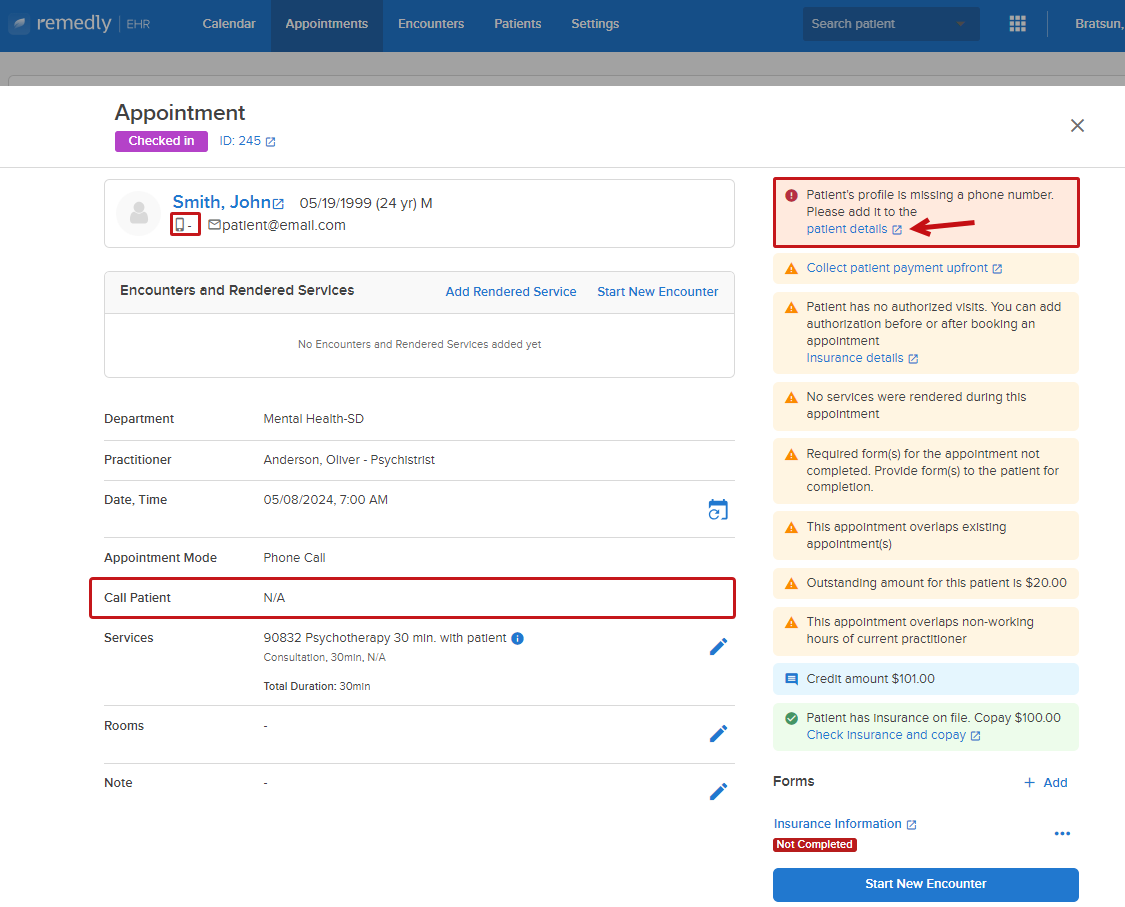Edit Rooms with the pencil icon
This screenshot has height=907, width=1125.
tap(718, 733)
